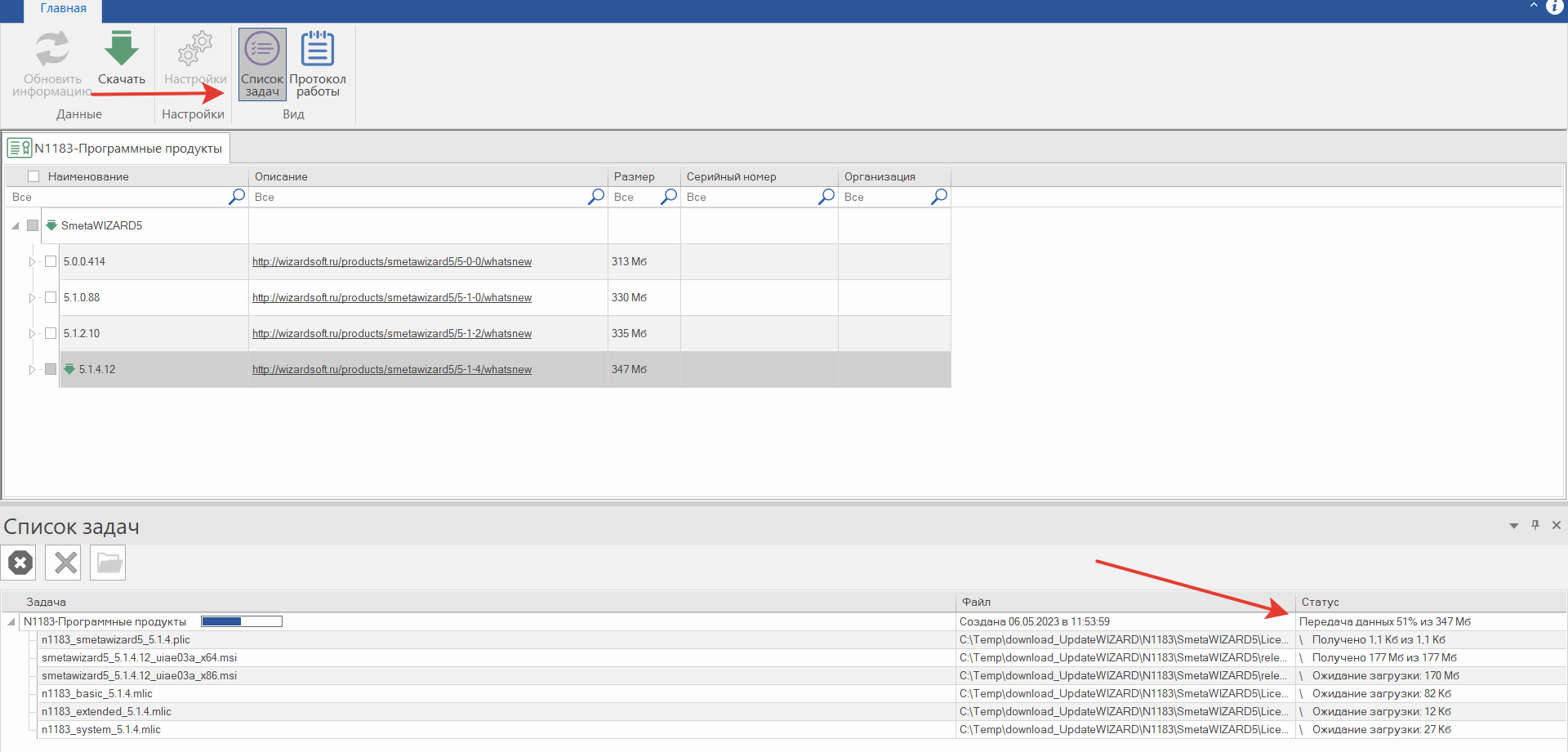Viewport: 1568px width, 752px height.
Task: Check the 5.0.0.414 version checkbox
Action: [51, 261]
